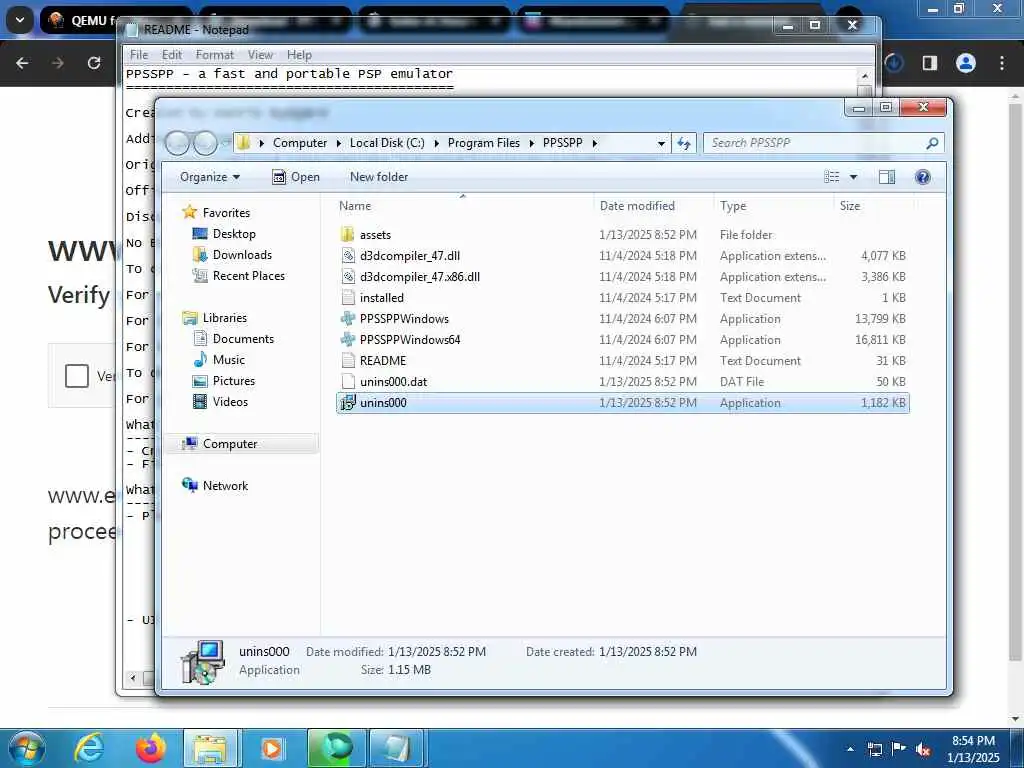Select the PPSSPPWindows64 application icon
This screenshot has height=768, width=1024.
pyautogui.click(x=348, y=340)
